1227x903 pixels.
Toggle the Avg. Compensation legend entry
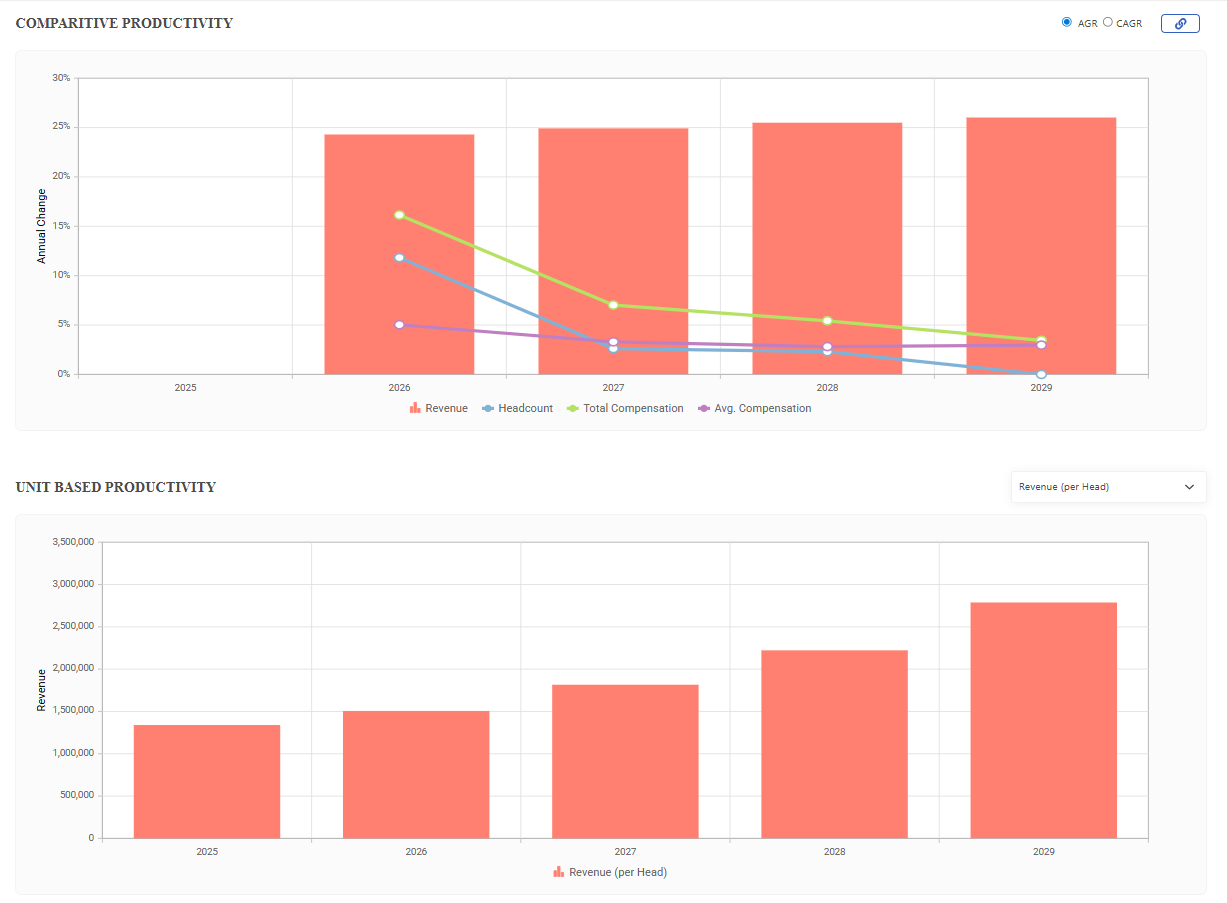point(755,408)
